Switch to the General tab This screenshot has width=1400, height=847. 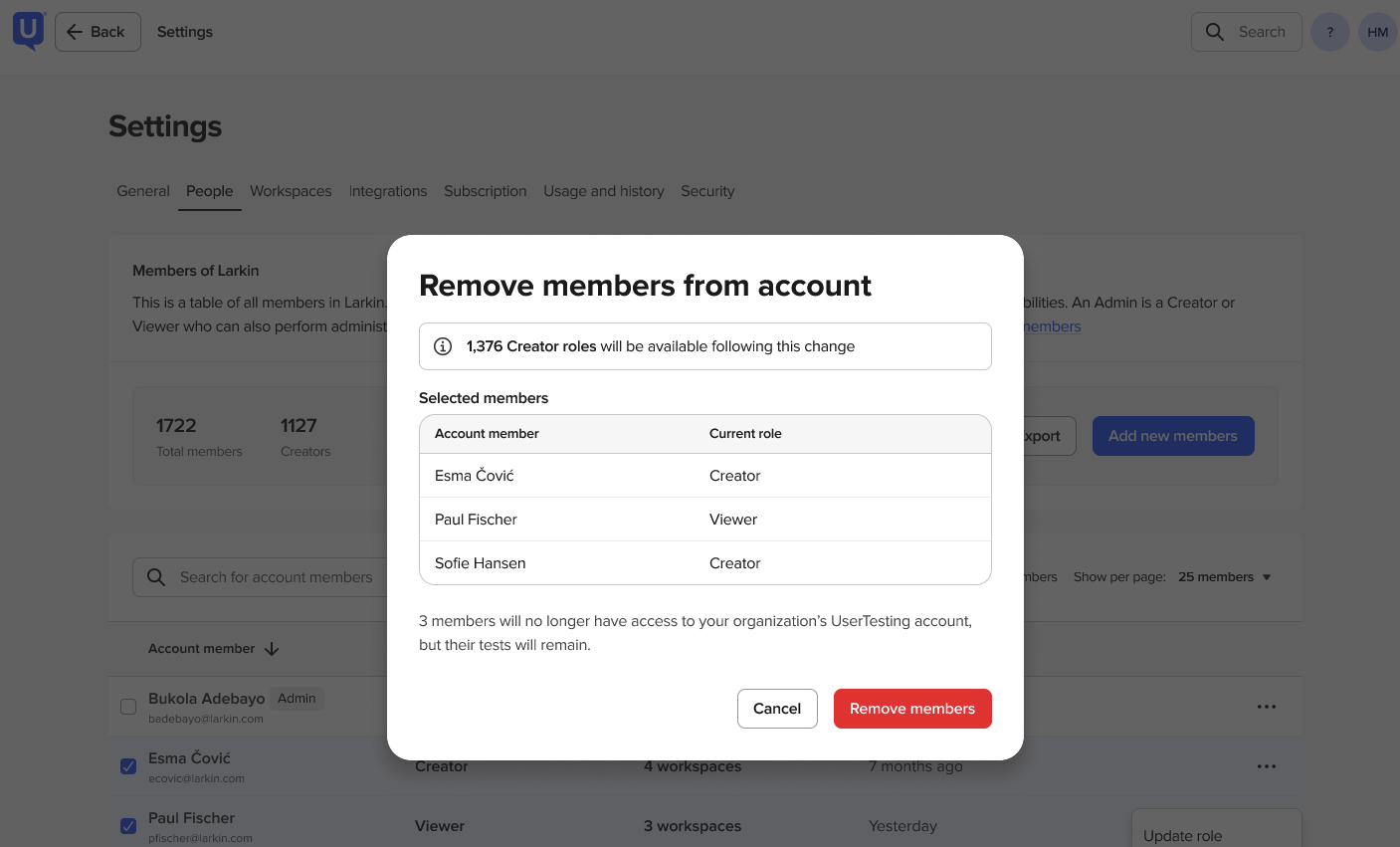point(143,191)
